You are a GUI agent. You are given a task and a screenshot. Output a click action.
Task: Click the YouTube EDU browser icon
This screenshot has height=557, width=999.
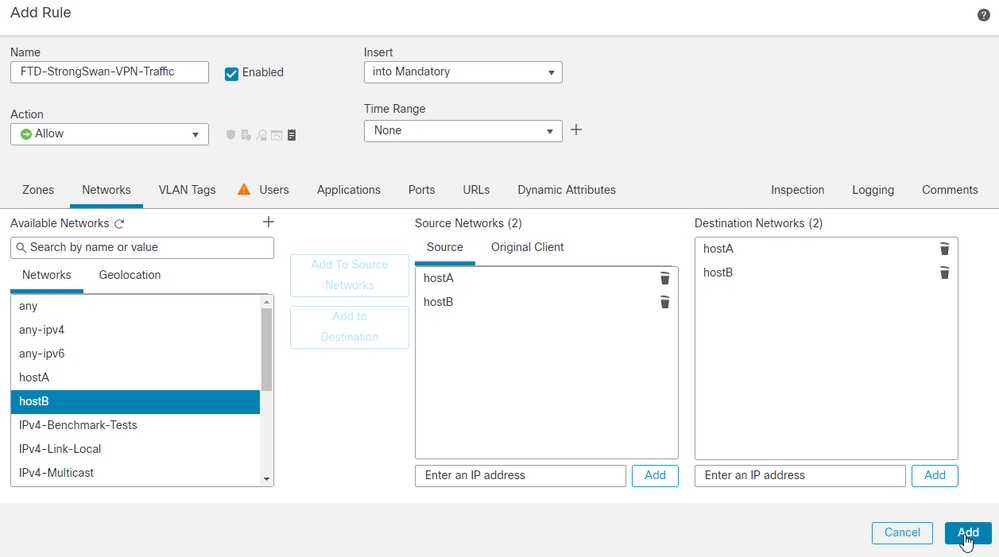[x=277, y=135]
